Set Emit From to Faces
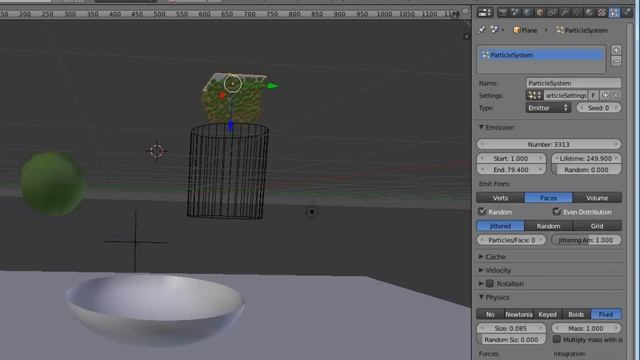 pyautogui.click(x=549, y=198)
